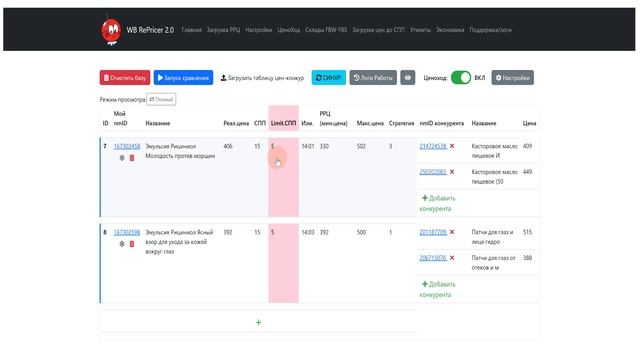Toggle the Ценоход switch off
This screenshot has height=360, width=640.
[461, 78]
